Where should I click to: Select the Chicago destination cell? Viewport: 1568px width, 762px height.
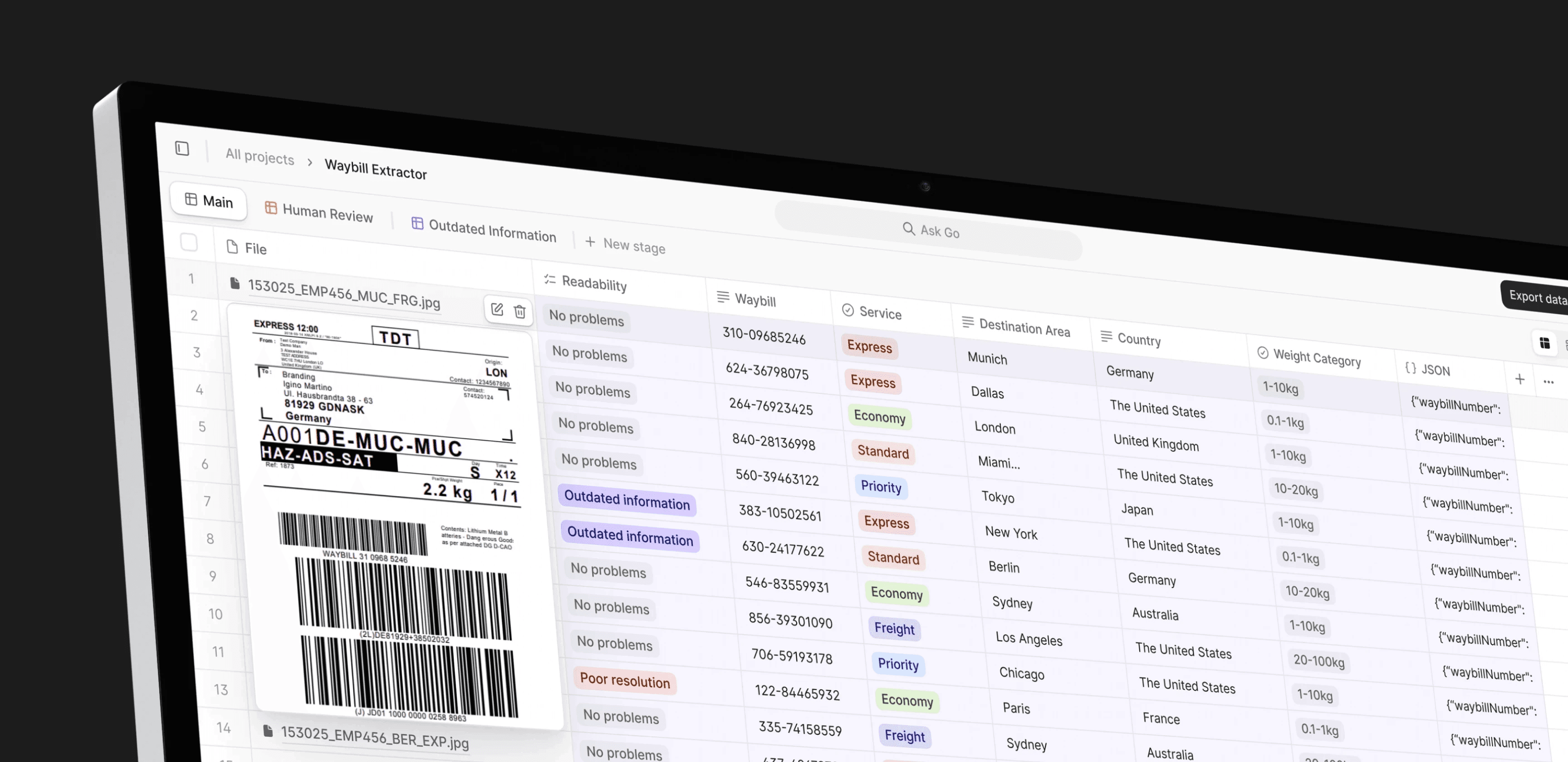pyautogui.click(x=1021, y=673)
